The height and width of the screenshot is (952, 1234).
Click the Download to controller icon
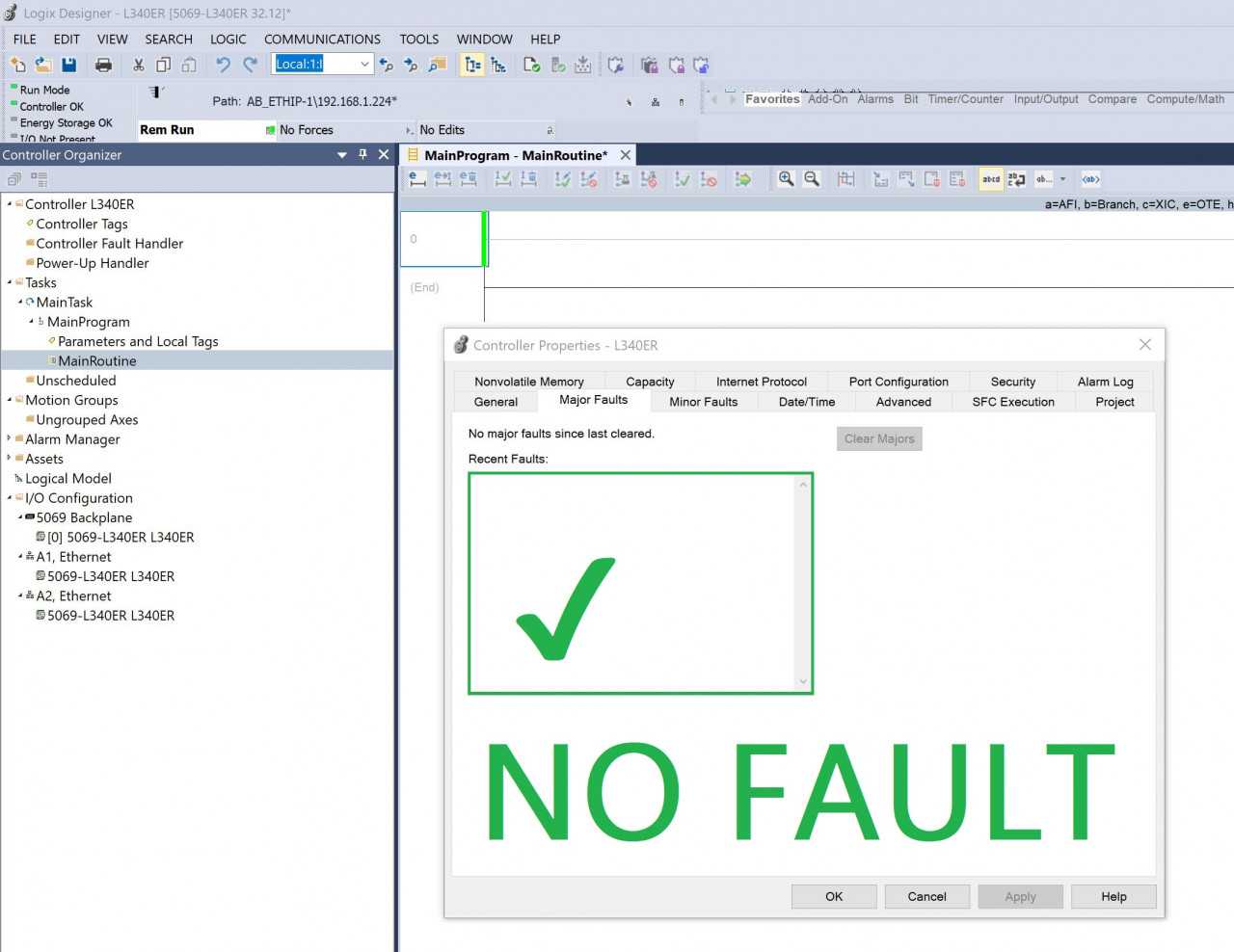583,65
